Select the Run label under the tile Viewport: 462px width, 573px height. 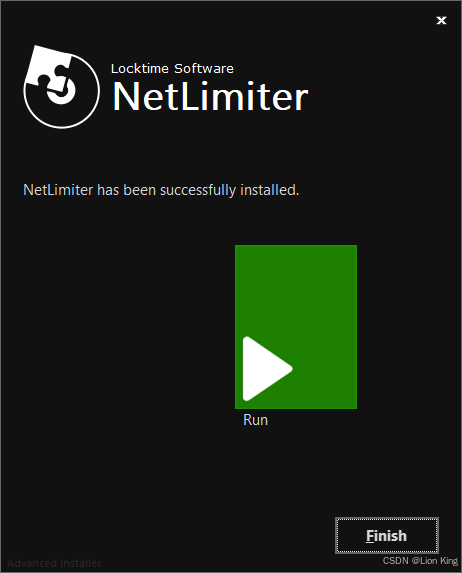255,420
